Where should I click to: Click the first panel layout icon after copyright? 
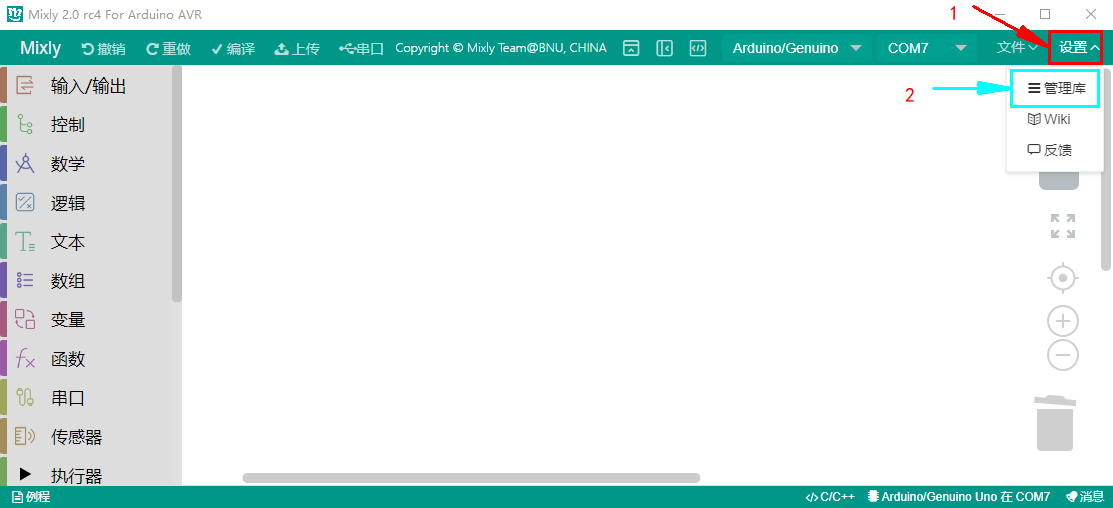pos(631,48)
